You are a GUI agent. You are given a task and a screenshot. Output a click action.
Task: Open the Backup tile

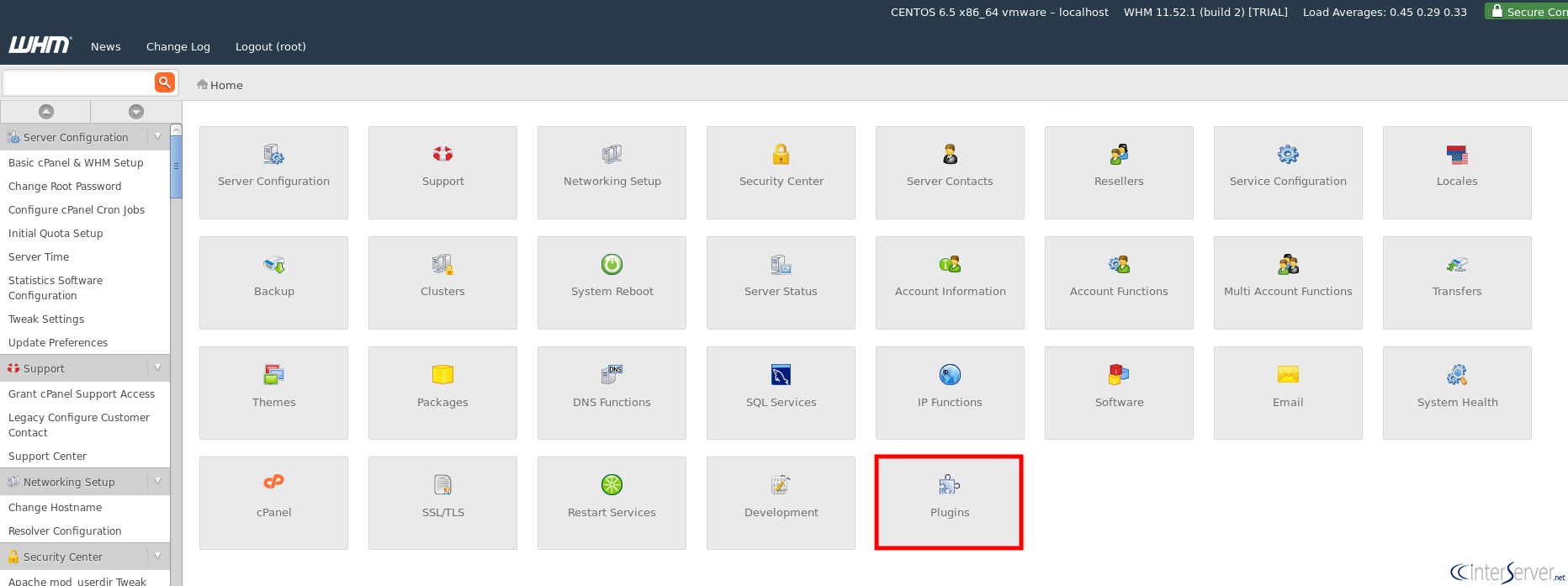pos(273,282)
